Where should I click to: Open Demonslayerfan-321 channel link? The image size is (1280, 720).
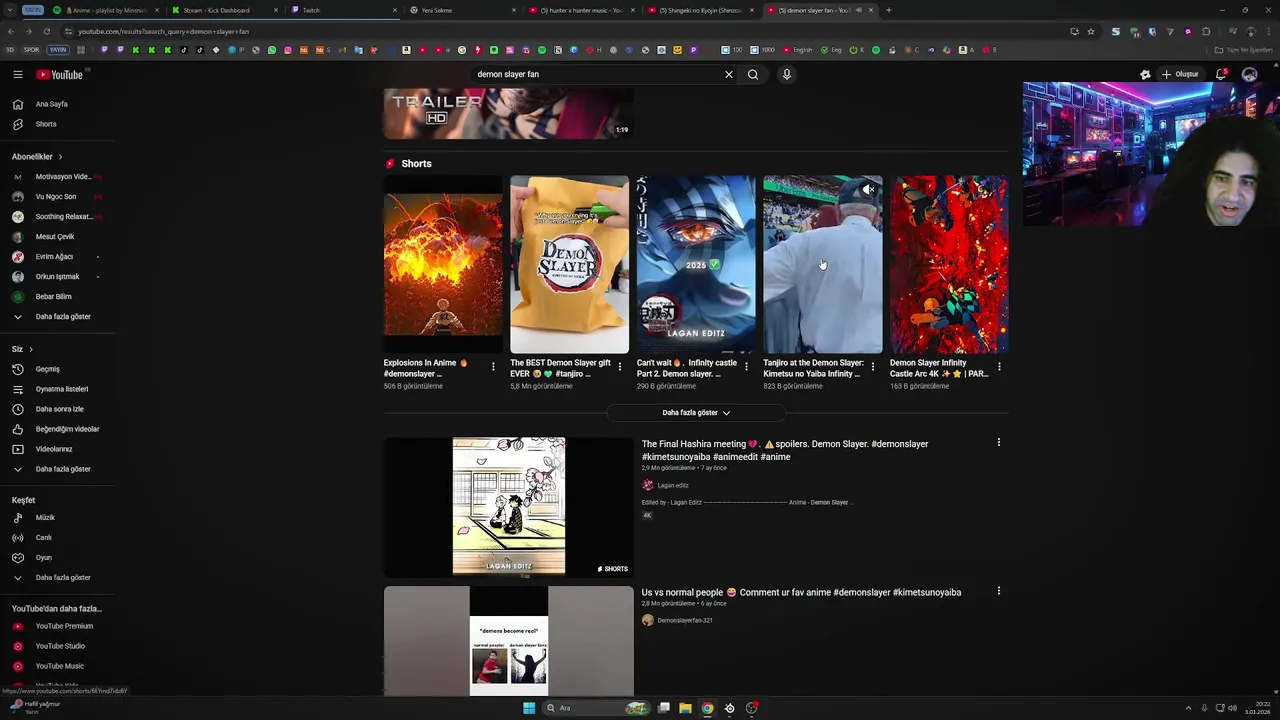pyautogui.click(x=685, y=621)
